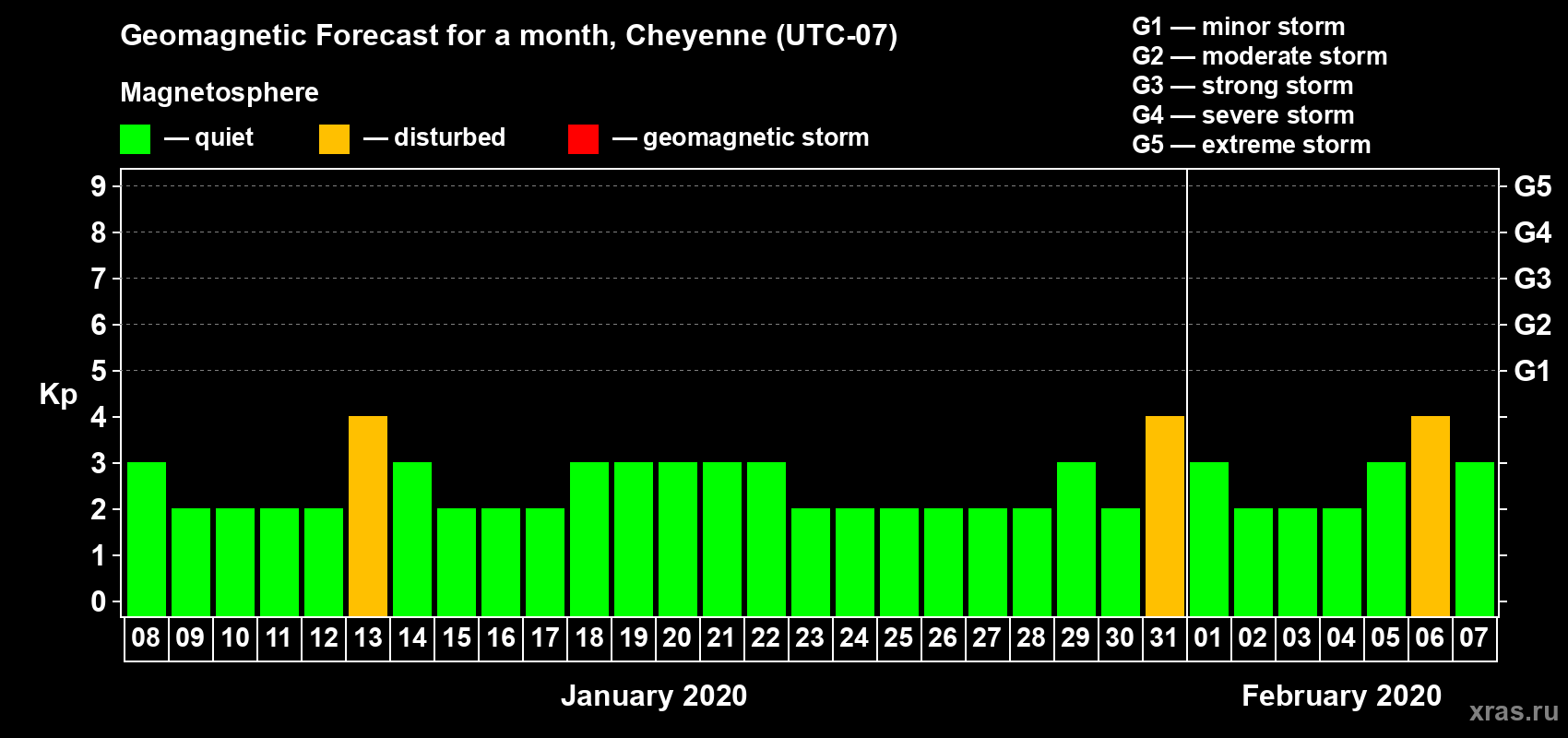This screenshot has height=738, width=1568.
Task: Click the date label 13
Action: pyautogui.click(x=368, y=638)
